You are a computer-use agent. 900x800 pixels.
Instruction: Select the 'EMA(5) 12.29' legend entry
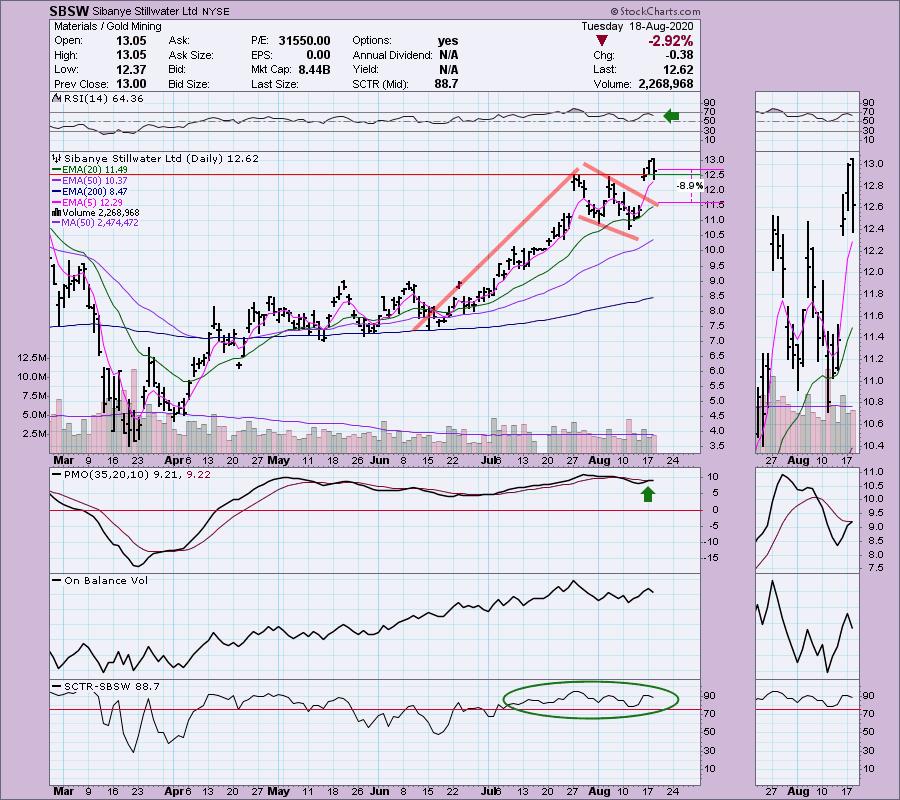point(92,202)
